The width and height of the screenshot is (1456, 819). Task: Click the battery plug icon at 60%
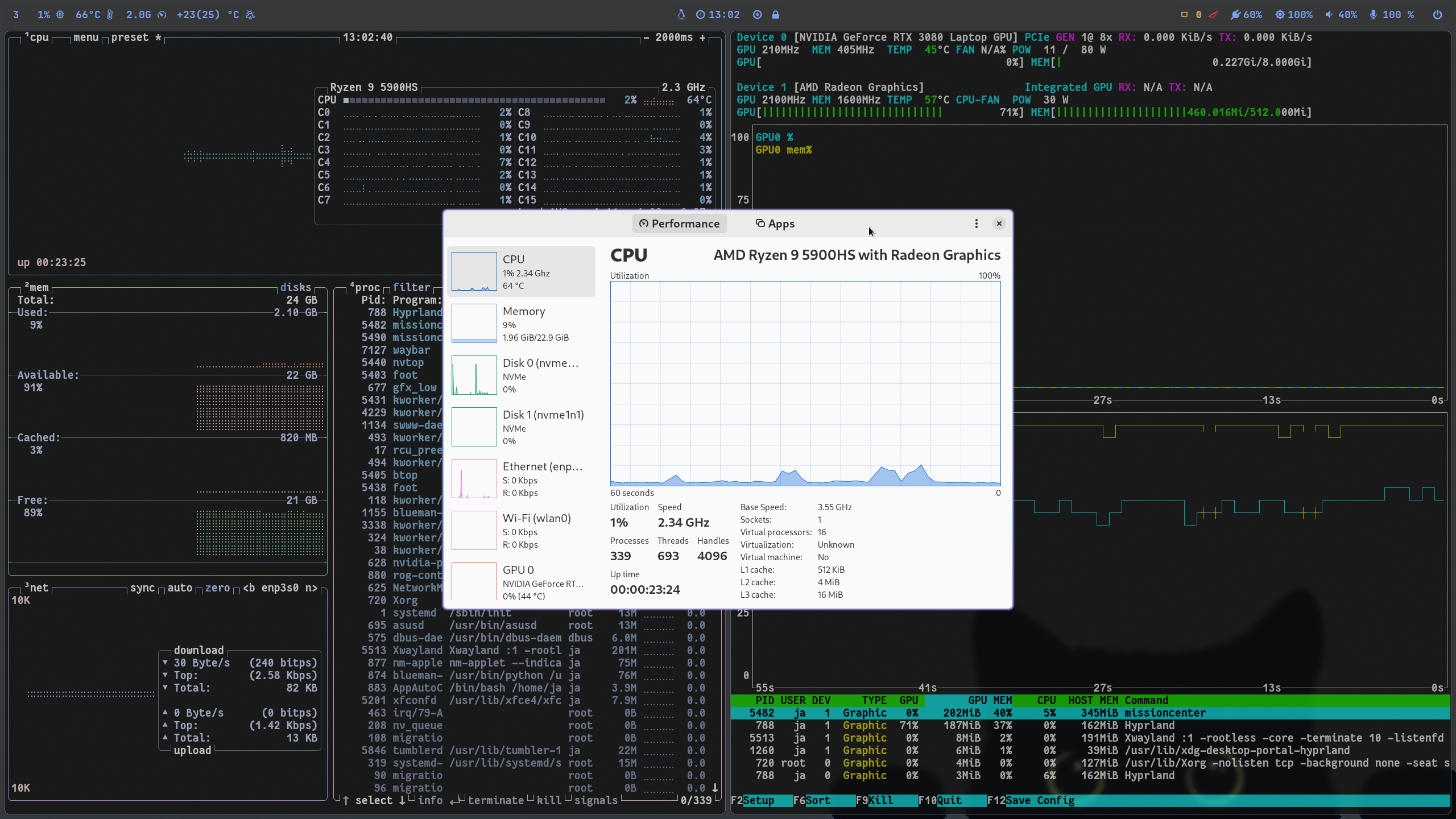1235,15
